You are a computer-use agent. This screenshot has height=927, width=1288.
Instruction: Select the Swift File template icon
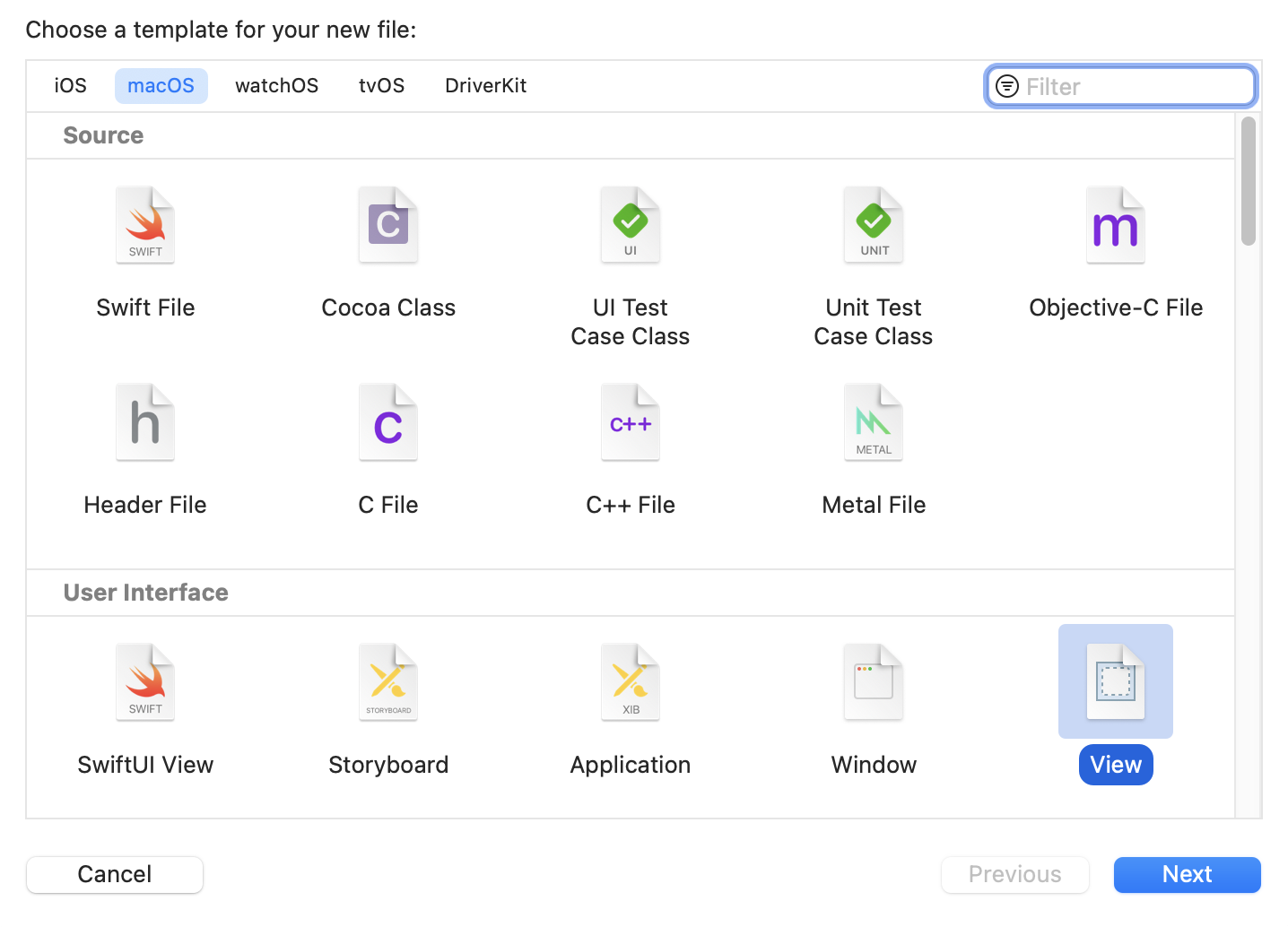click(145, 225)
